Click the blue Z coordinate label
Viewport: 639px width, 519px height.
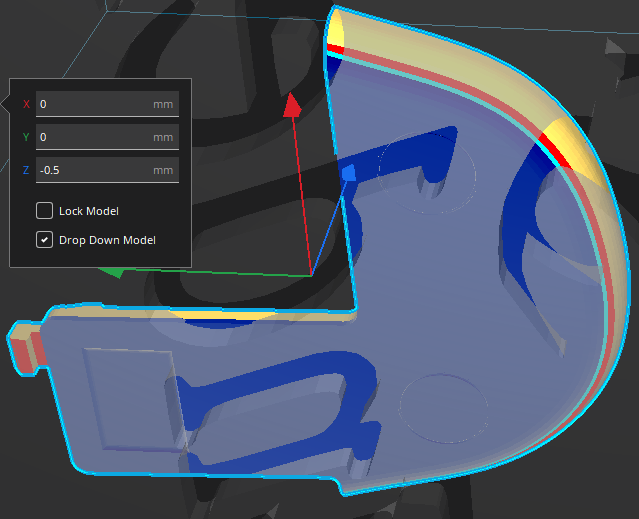pos(26,170)
